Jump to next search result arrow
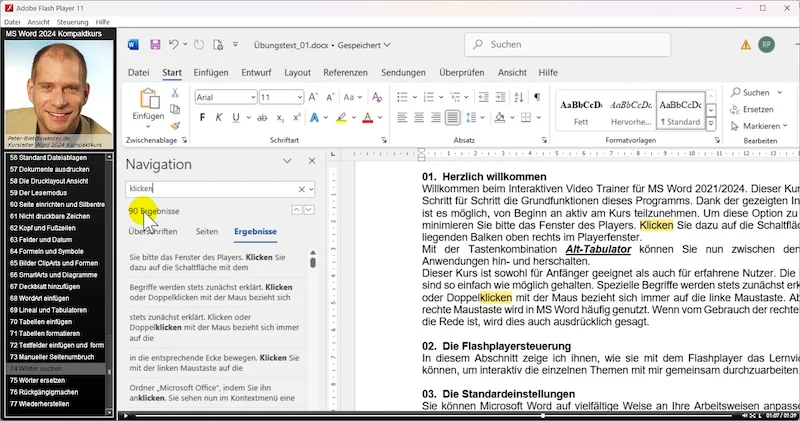This screenshot has height=421, width=800. click(x=309, y=210)
